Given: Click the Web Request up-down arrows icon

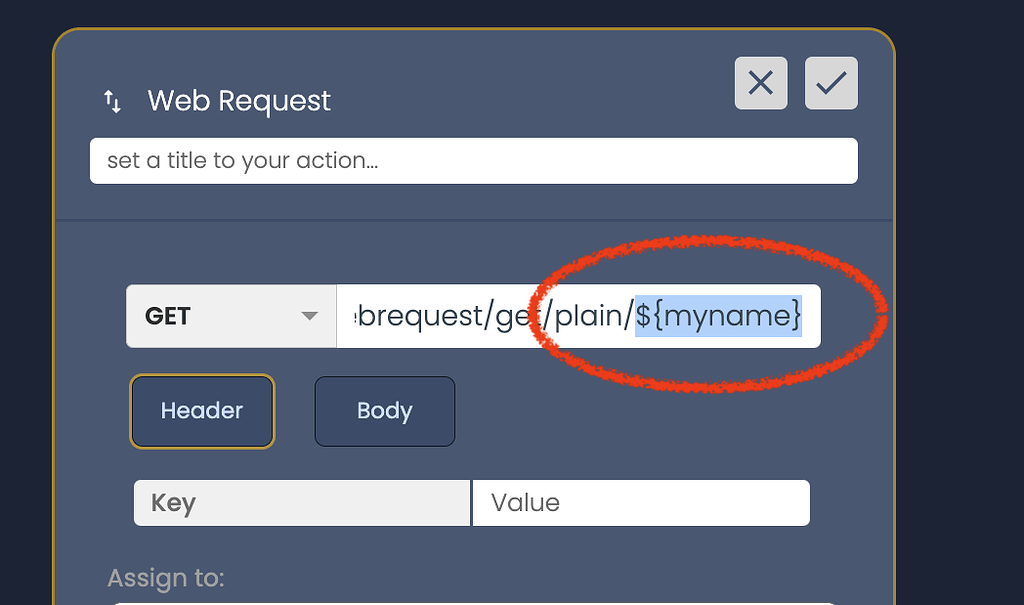Looking at the screenshot, I should (x=113, y=101).
